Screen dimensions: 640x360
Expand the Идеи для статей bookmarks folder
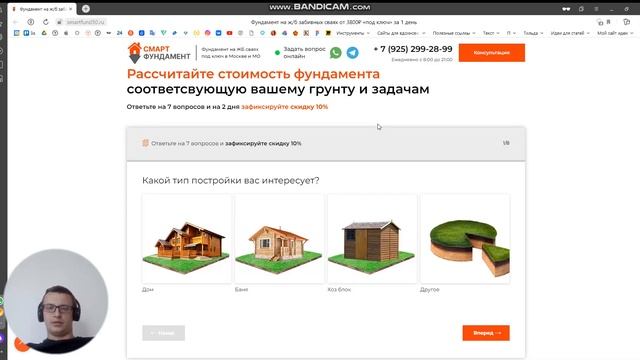click(x=570, y=33)
